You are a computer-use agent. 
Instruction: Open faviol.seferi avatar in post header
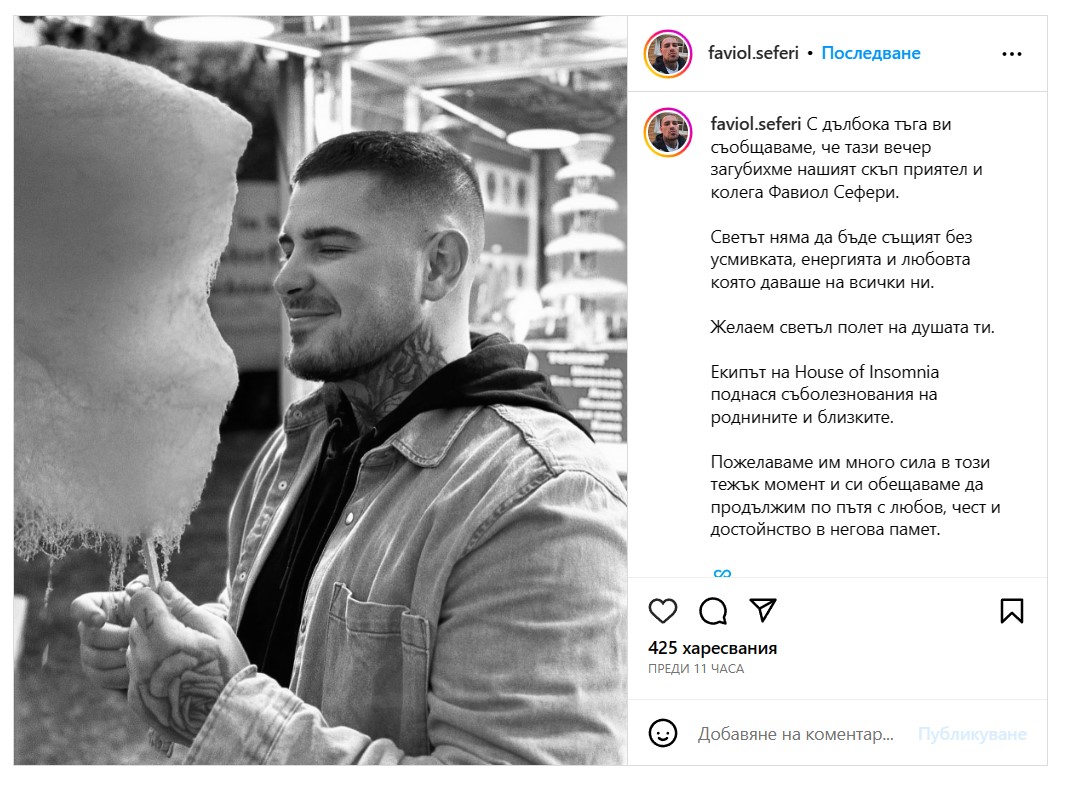coord(668,54)
